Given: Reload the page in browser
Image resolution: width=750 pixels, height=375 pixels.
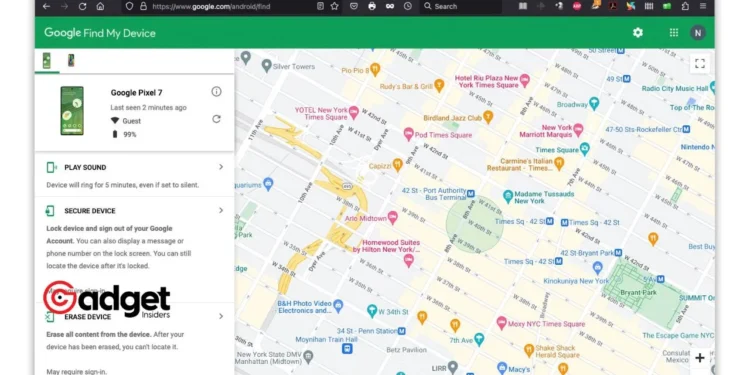Looking at the screenshot, I should [x=82, y=6].
